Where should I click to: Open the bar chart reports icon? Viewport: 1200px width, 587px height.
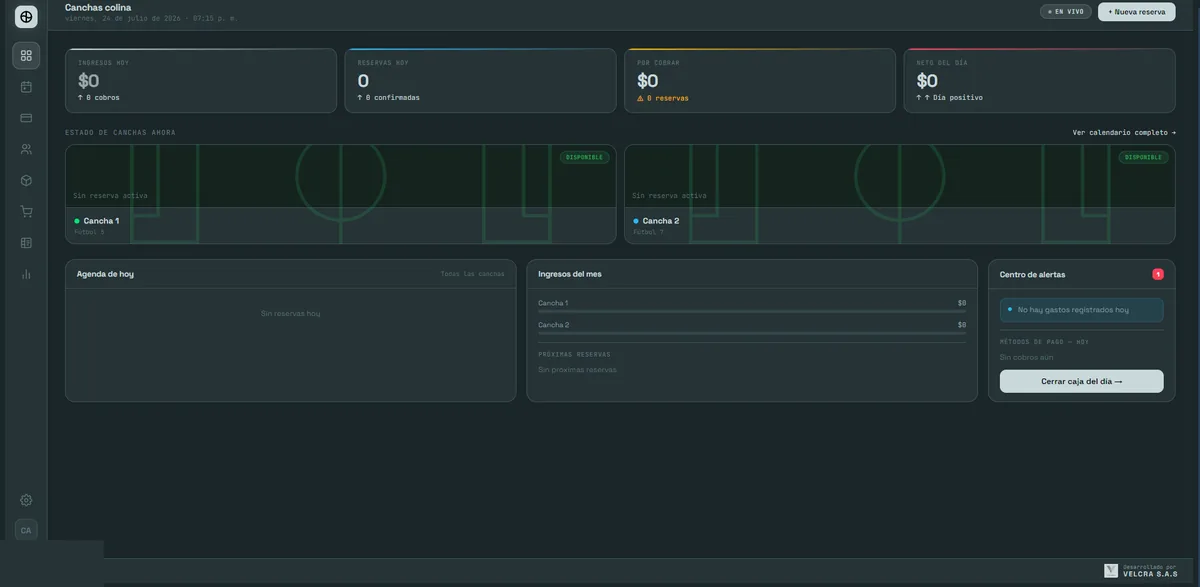[26, 273]
